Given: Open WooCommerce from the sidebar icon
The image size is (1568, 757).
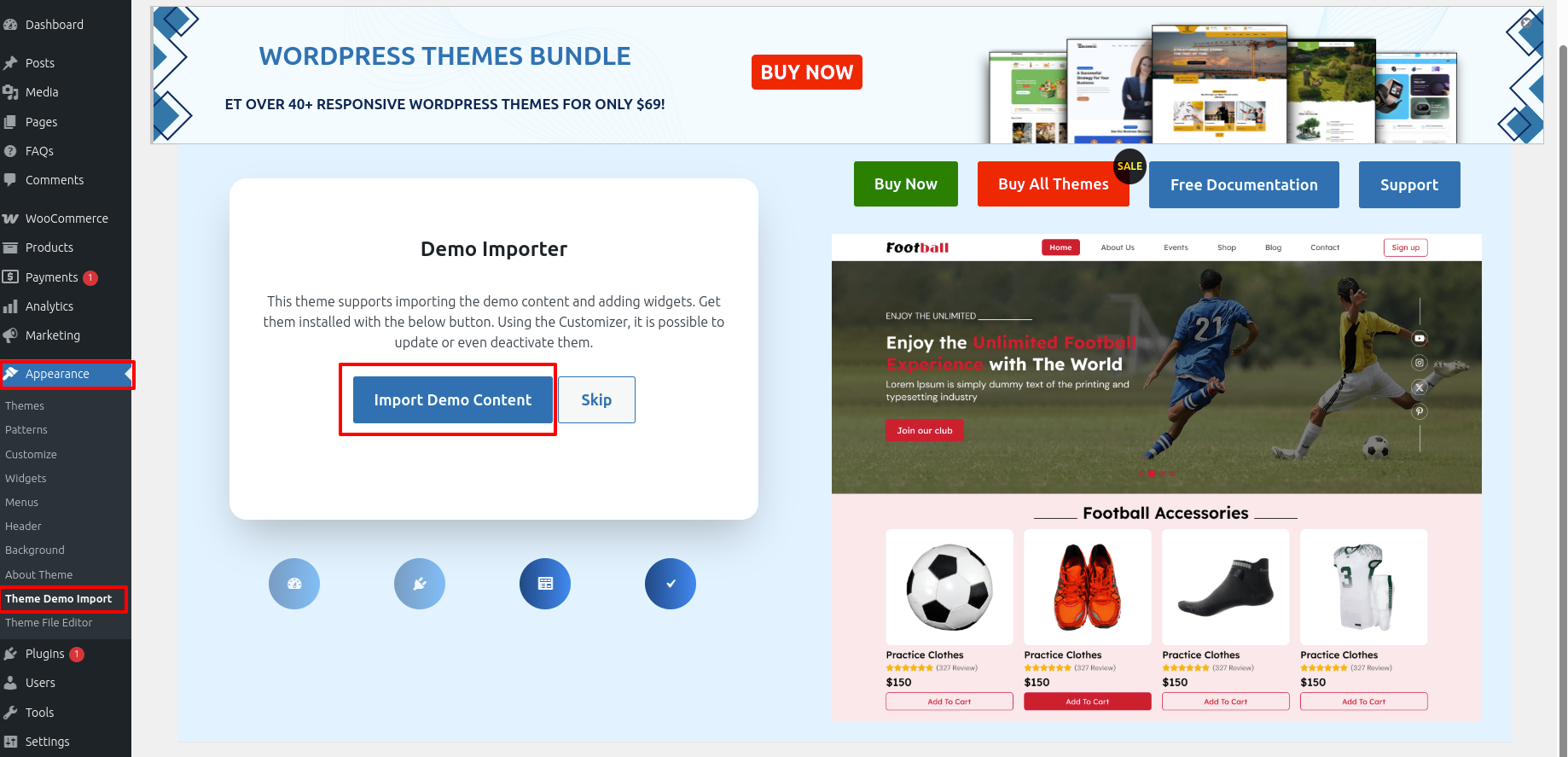Looking at the screenshot, I should [x=11, y=218].
